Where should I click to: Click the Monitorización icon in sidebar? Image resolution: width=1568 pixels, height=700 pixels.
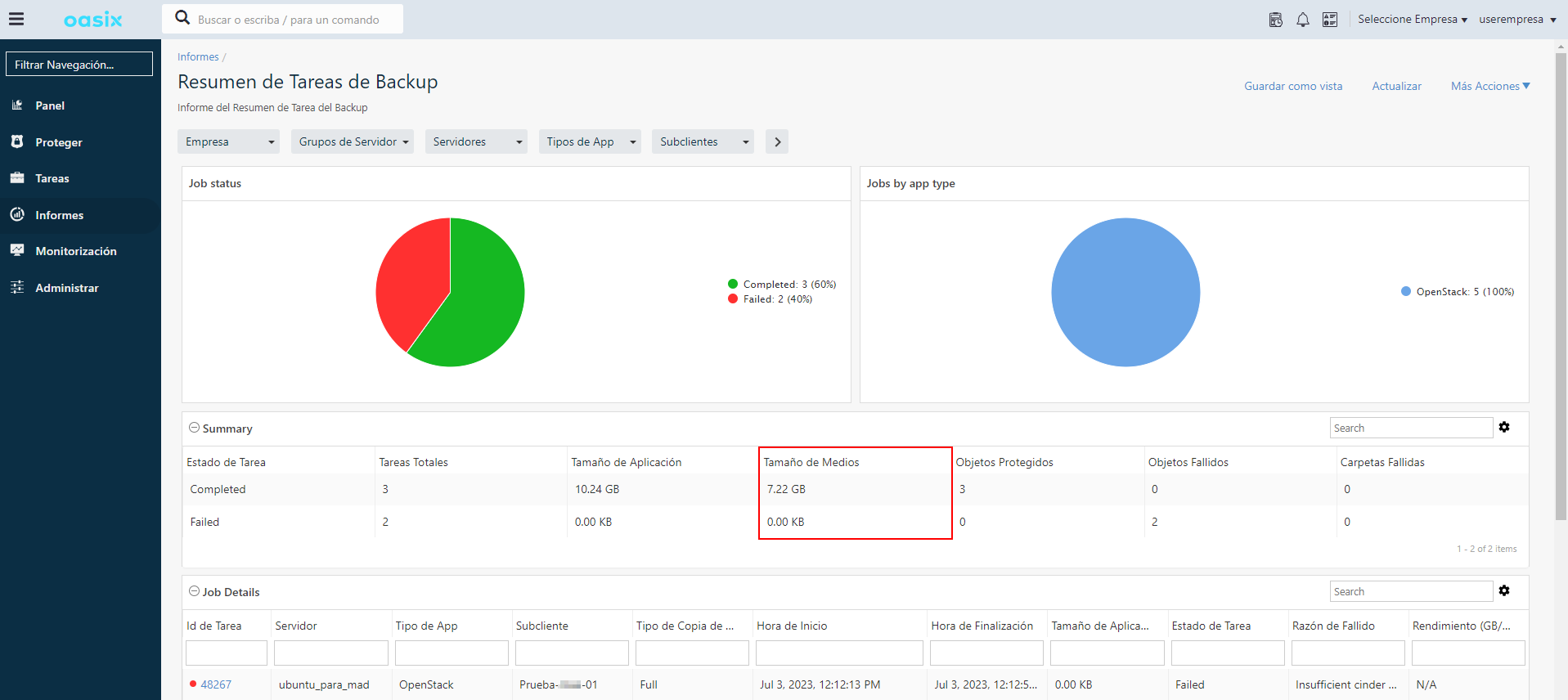(x=17, y=251)
